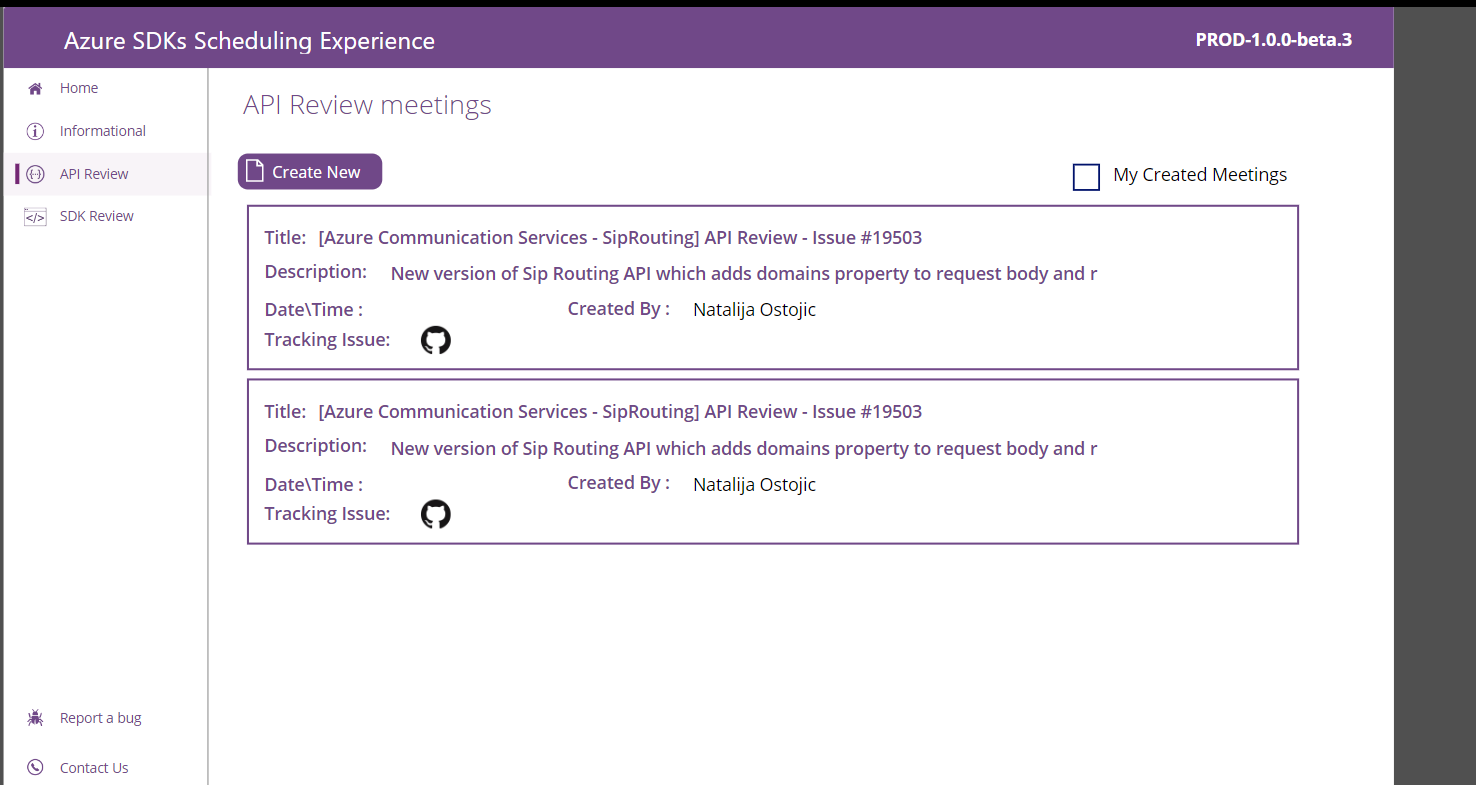Click the first meeting title about Issue #19503
Viewport: 1476px width, 785px height.
point(620,237)
